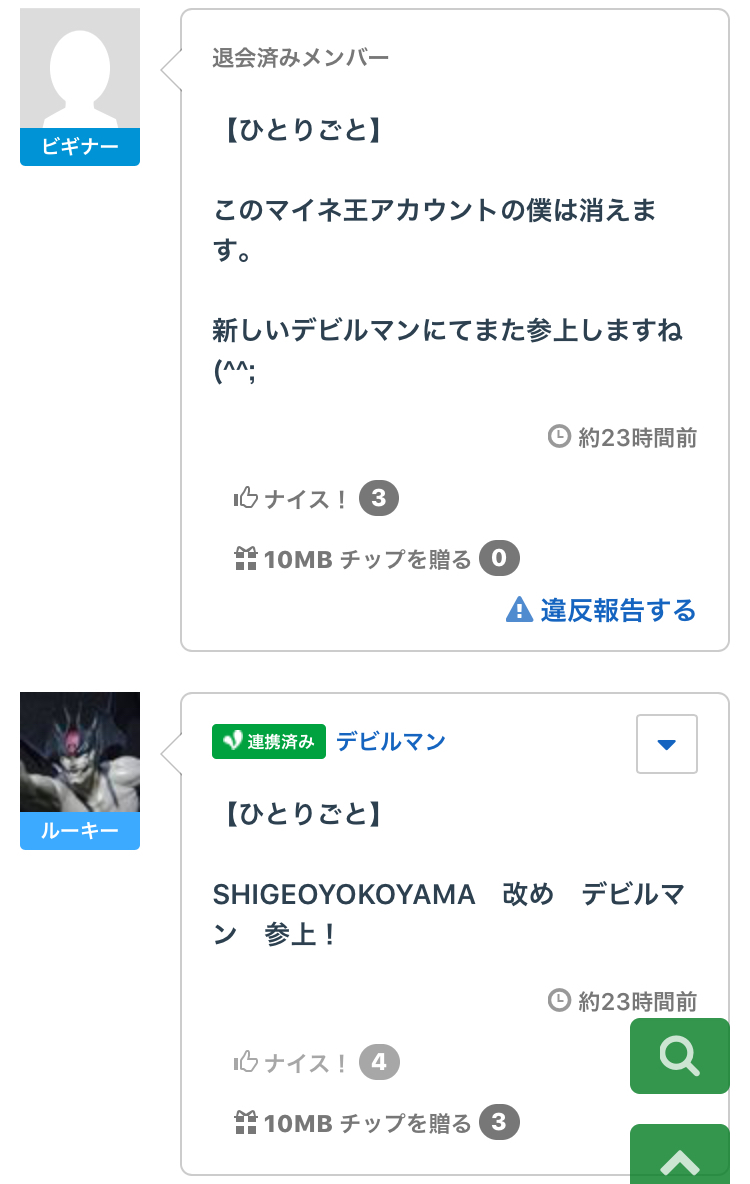
Task: Click the warning triangle report icon
Action: [x=519, y=609]
